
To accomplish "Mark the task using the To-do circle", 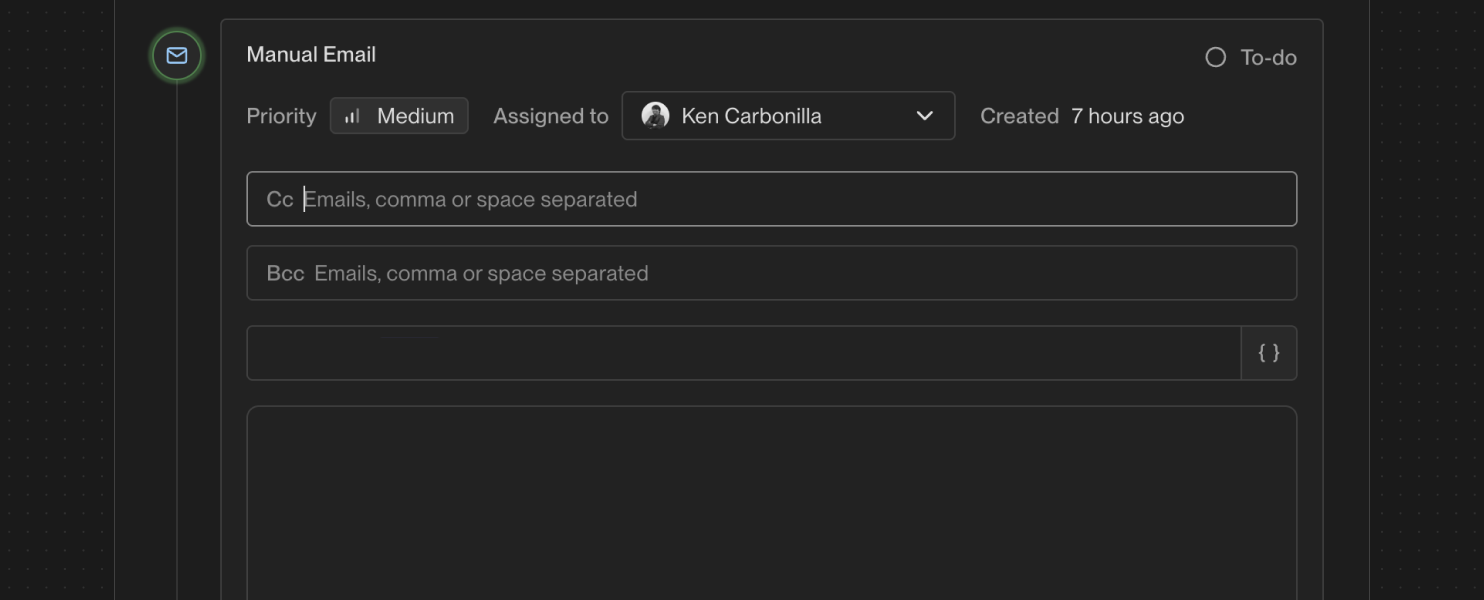I will (x=1216, y=57).
